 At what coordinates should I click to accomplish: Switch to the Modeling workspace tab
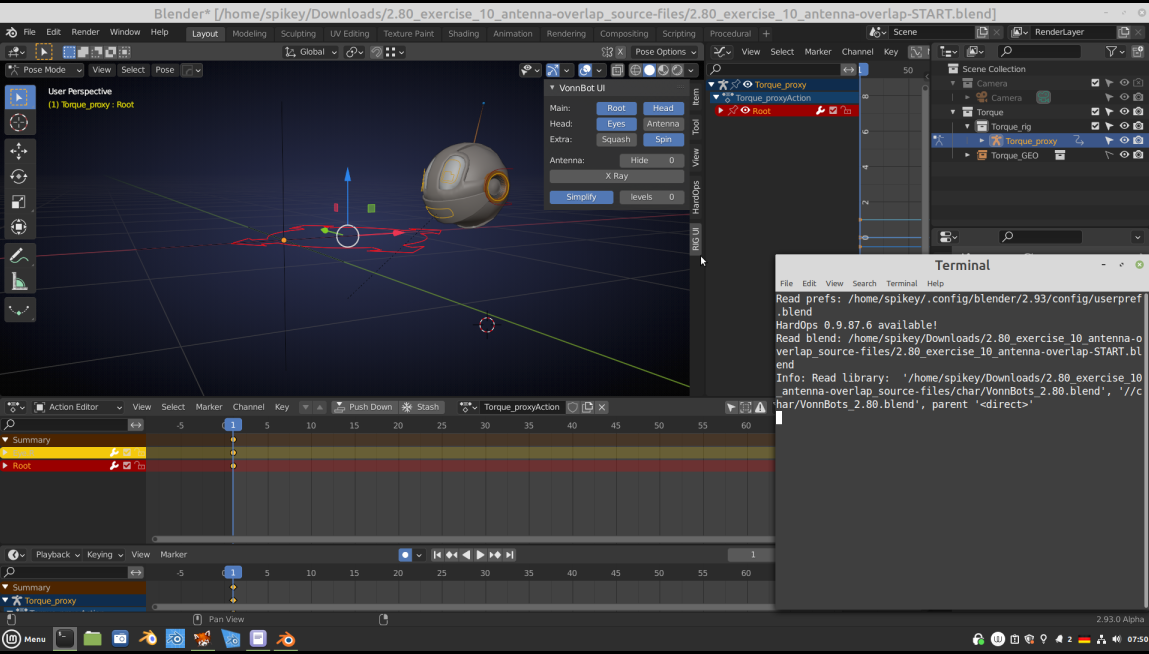coord(249,34)
